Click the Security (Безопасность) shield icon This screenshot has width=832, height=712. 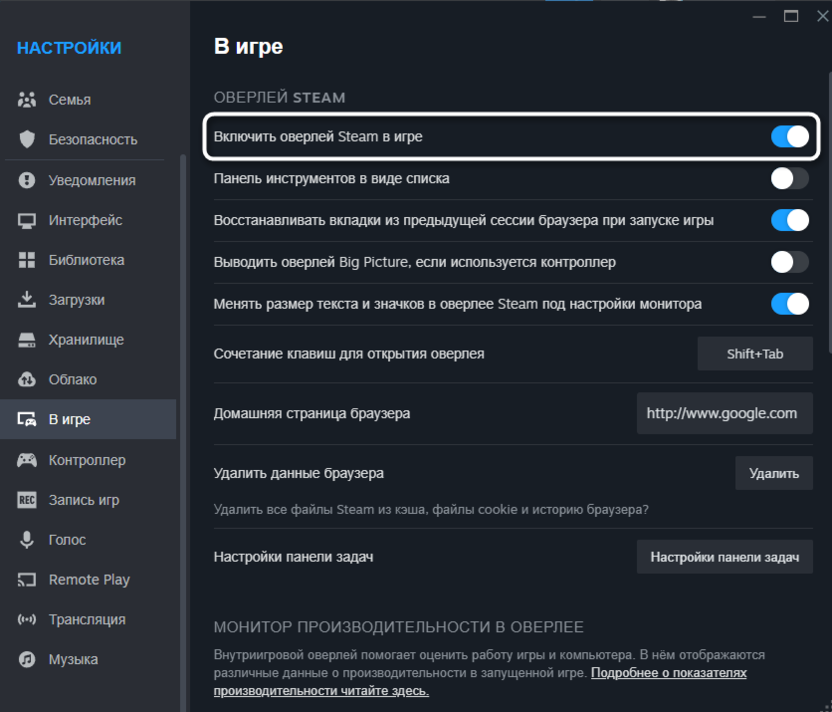[27, 140]
